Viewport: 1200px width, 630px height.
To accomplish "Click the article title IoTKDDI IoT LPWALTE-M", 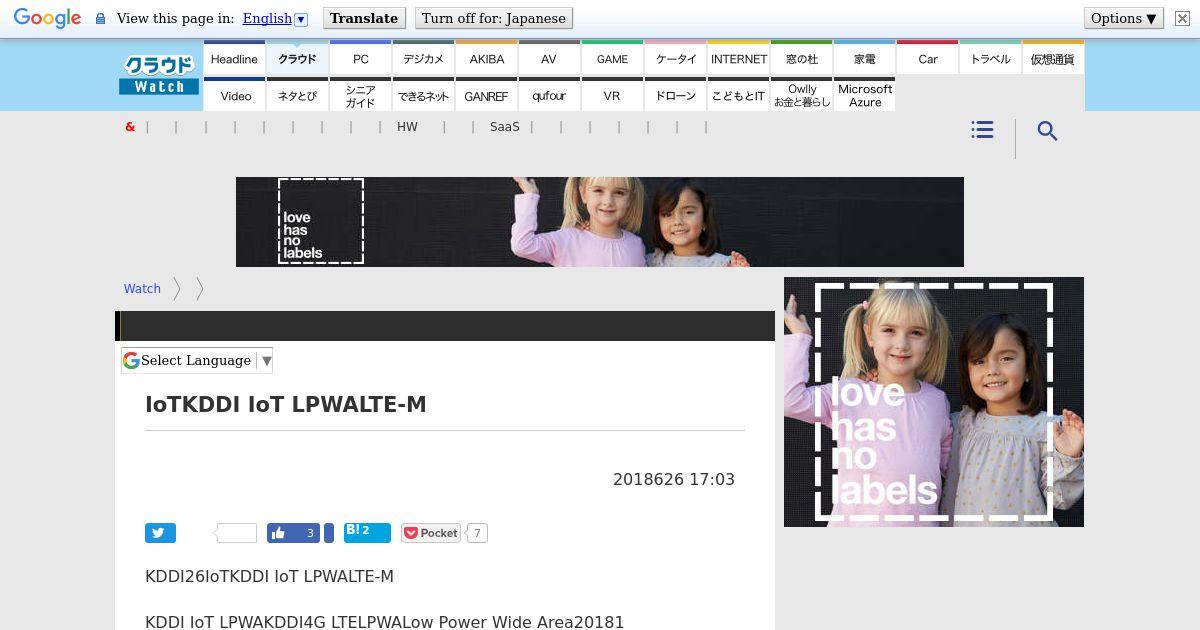I will coord(286,404).
